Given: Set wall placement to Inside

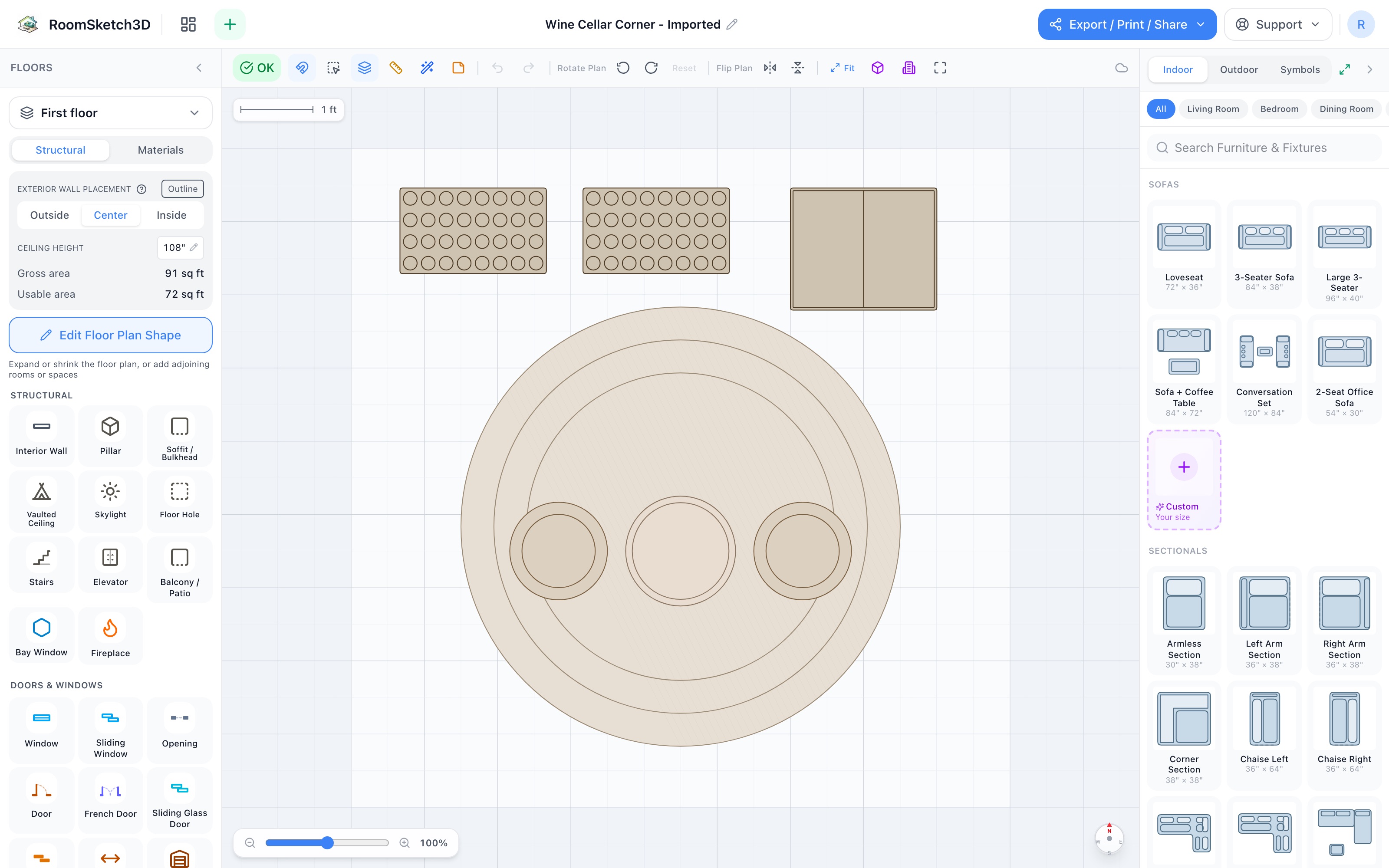Looking at the screenshot, I should click(171, 215).
